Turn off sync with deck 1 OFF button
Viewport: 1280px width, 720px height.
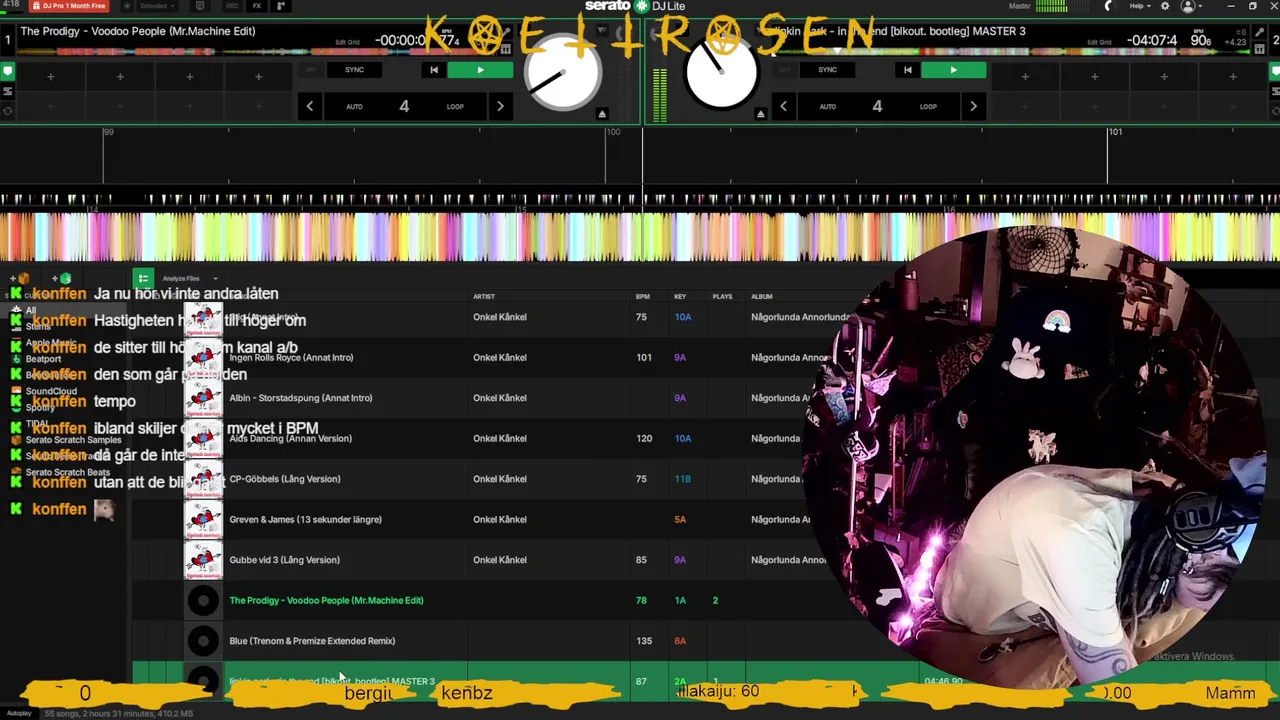(x=310, y=70)
